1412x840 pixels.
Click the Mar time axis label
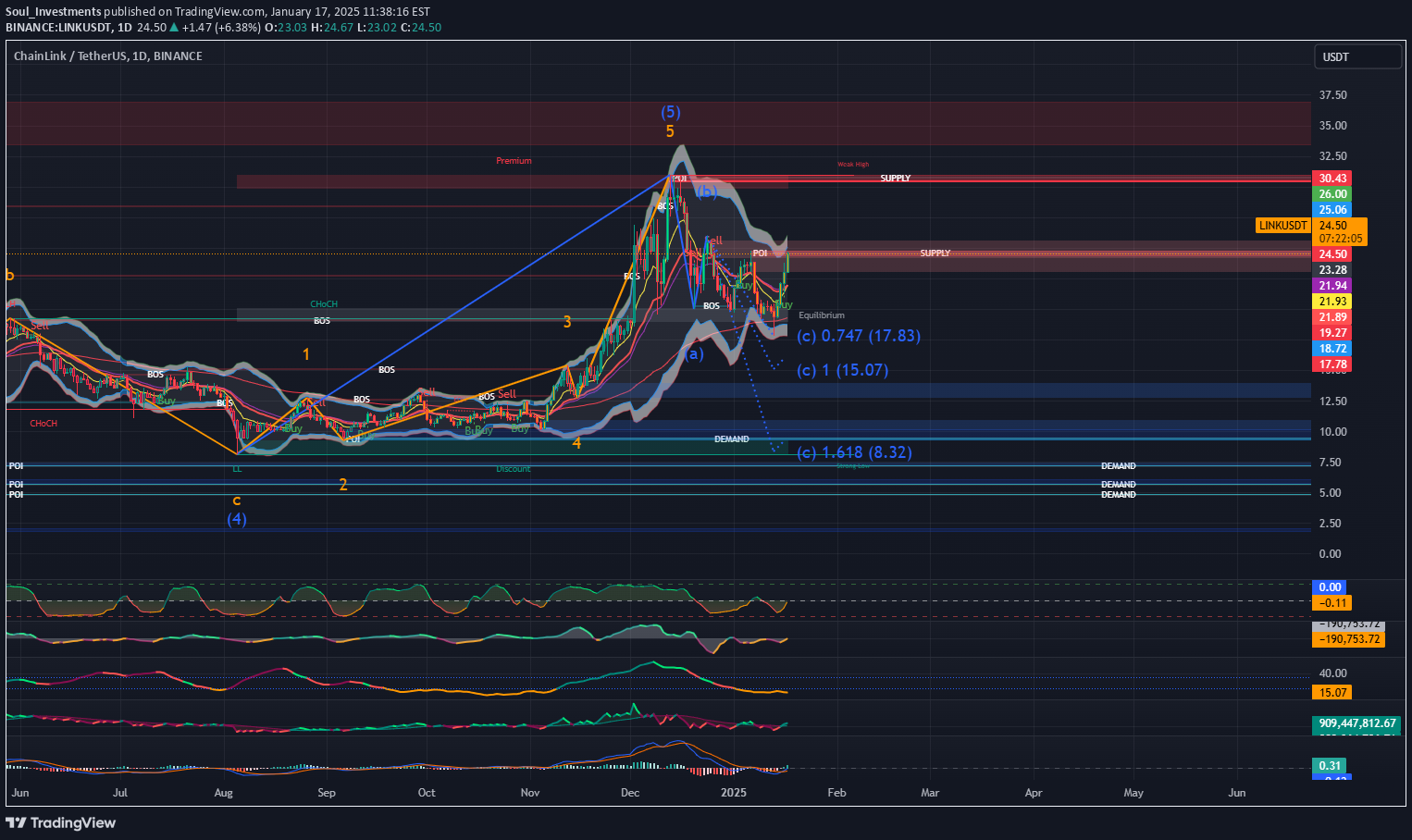[930, 793]
